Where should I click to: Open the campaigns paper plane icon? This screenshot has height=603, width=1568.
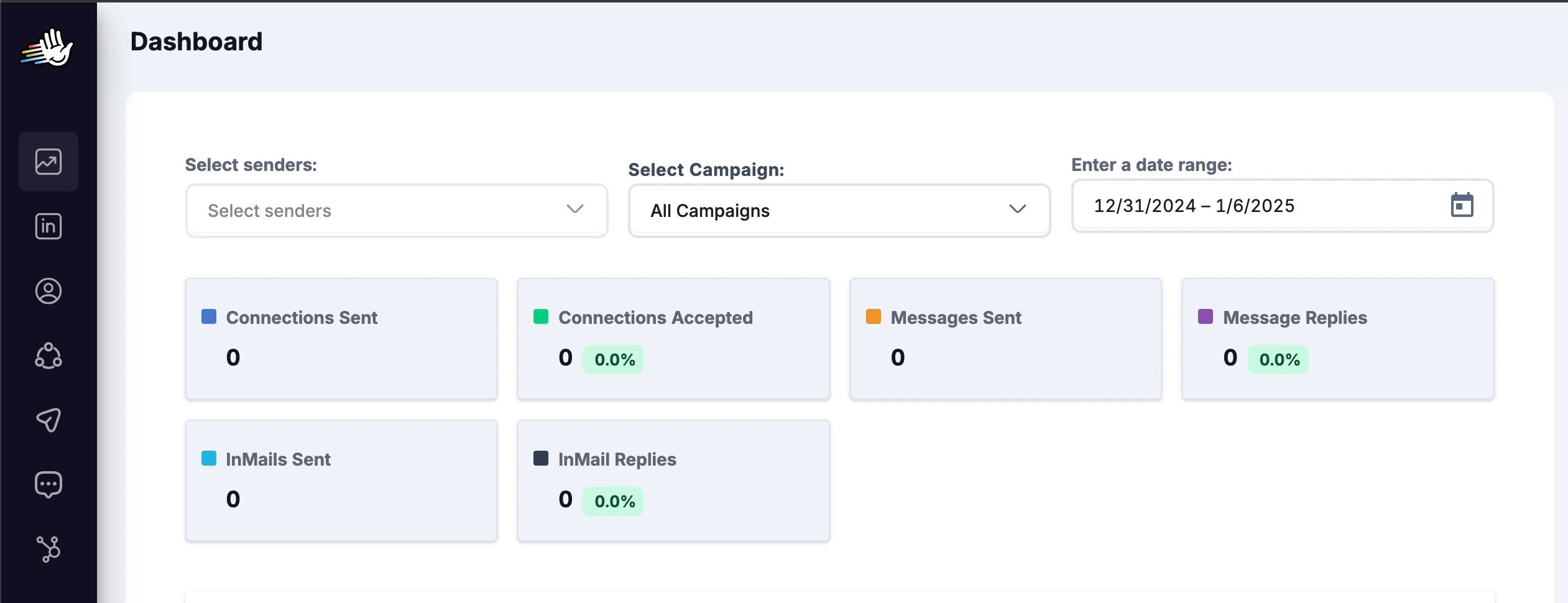pos(48,420)
